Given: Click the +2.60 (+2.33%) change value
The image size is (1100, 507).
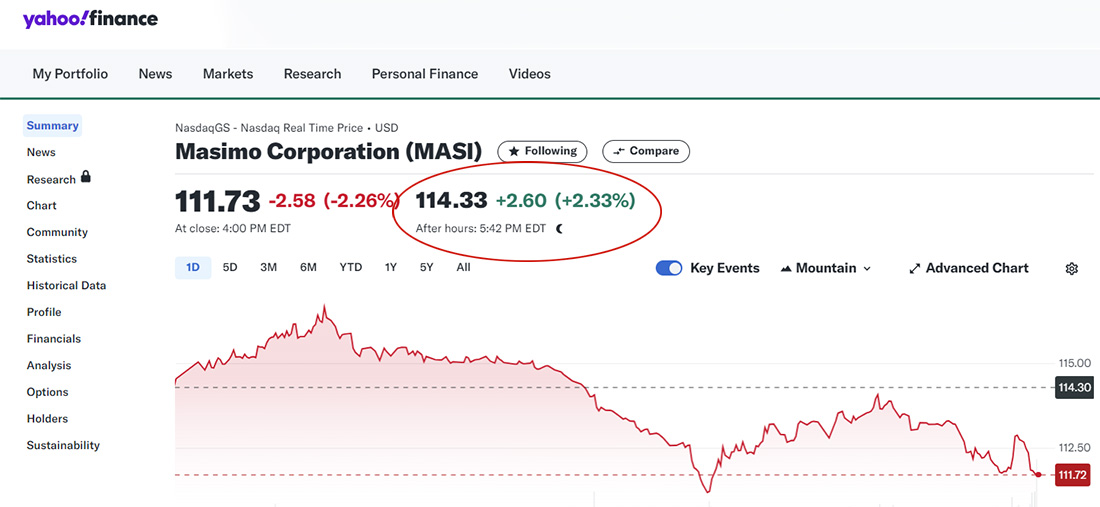Looking at the screenshot, I should click(565, 201).
